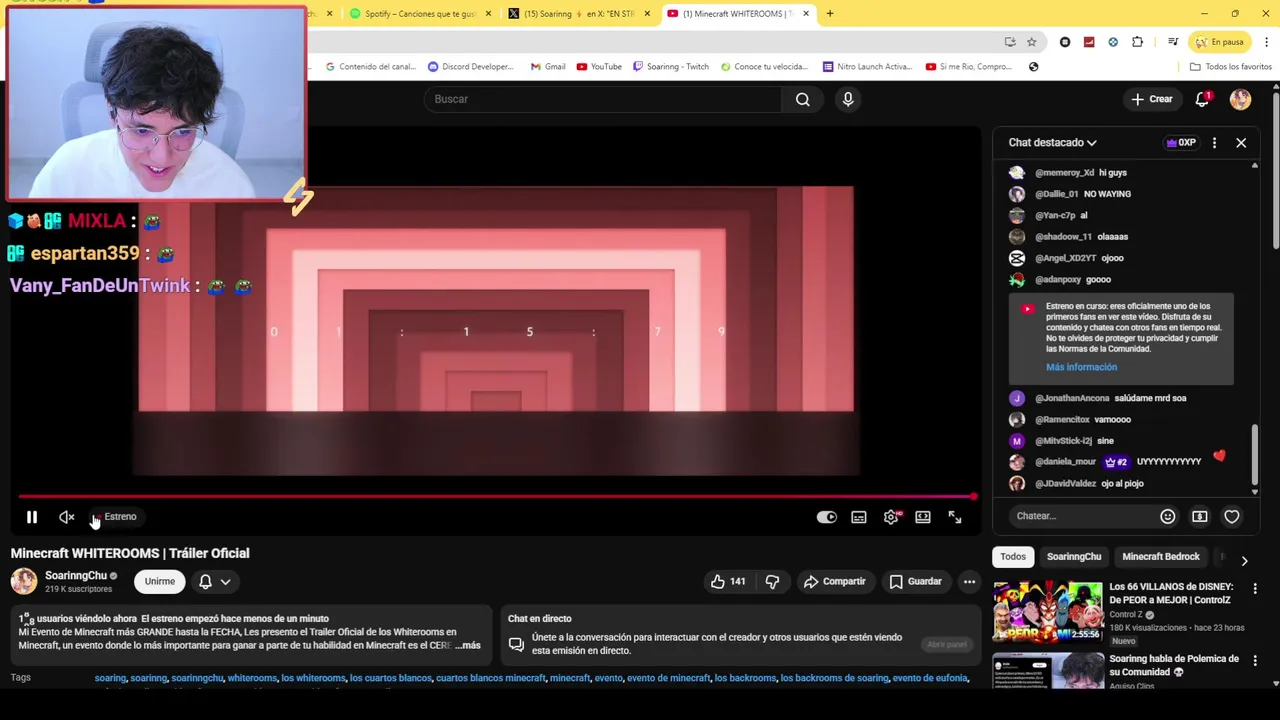Open the Chrome three-dot menu
This screenshot has width=1280, height=720.
1267,42
